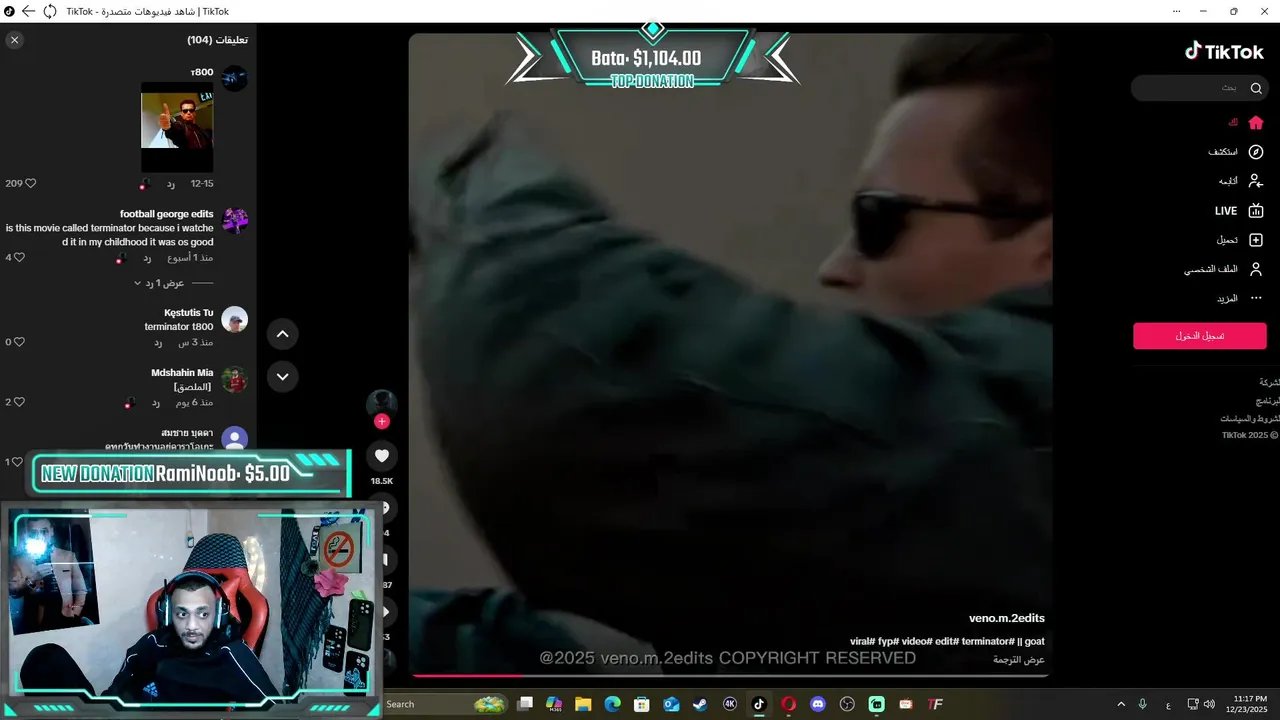Open Task View in the taskbar
The image size is (1280, 720).
(x=525, y=704)
